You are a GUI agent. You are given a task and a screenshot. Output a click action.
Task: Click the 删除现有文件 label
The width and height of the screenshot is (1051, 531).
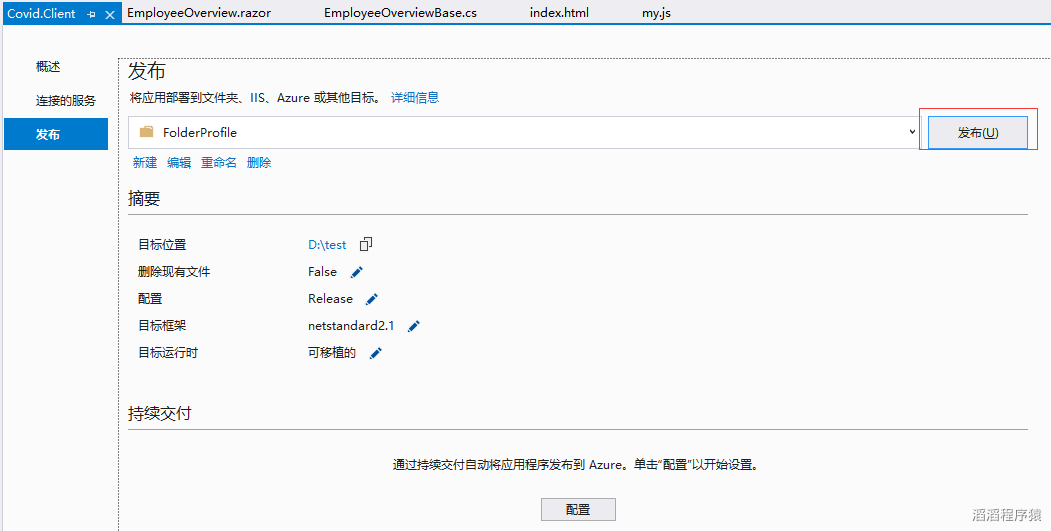(174, 272)
